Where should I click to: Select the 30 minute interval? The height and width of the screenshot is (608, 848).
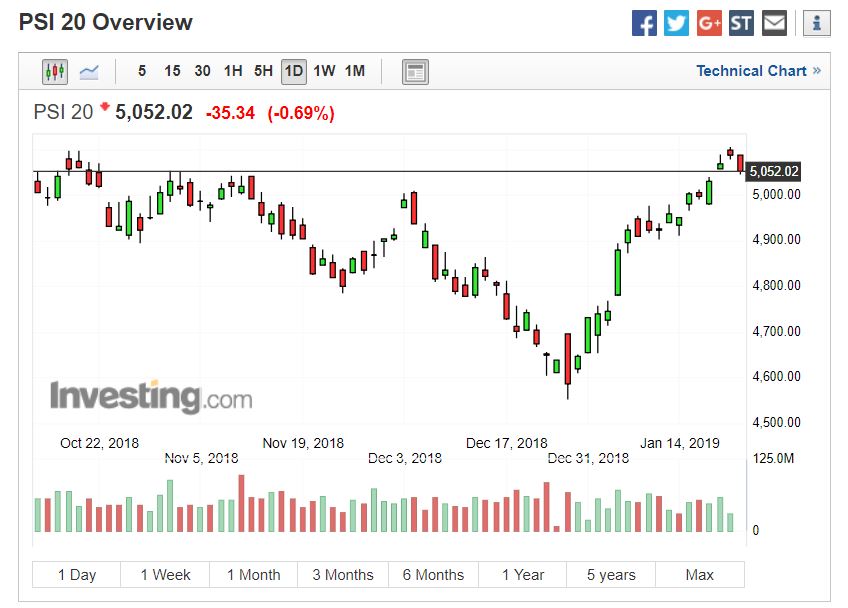point(202,71)
